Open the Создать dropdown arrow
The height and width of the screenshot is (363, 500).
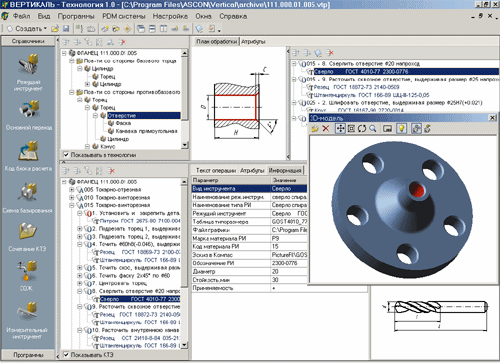click(x=45, y=29)
